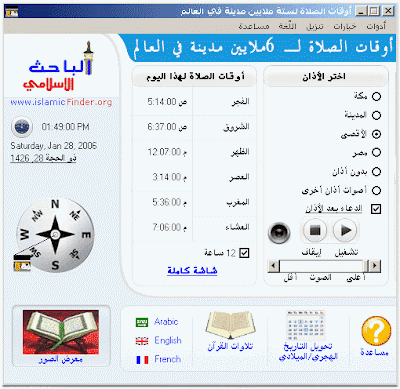400x389 pixels.
Task: Stop the adhan playback
Action: click(315, 230)
